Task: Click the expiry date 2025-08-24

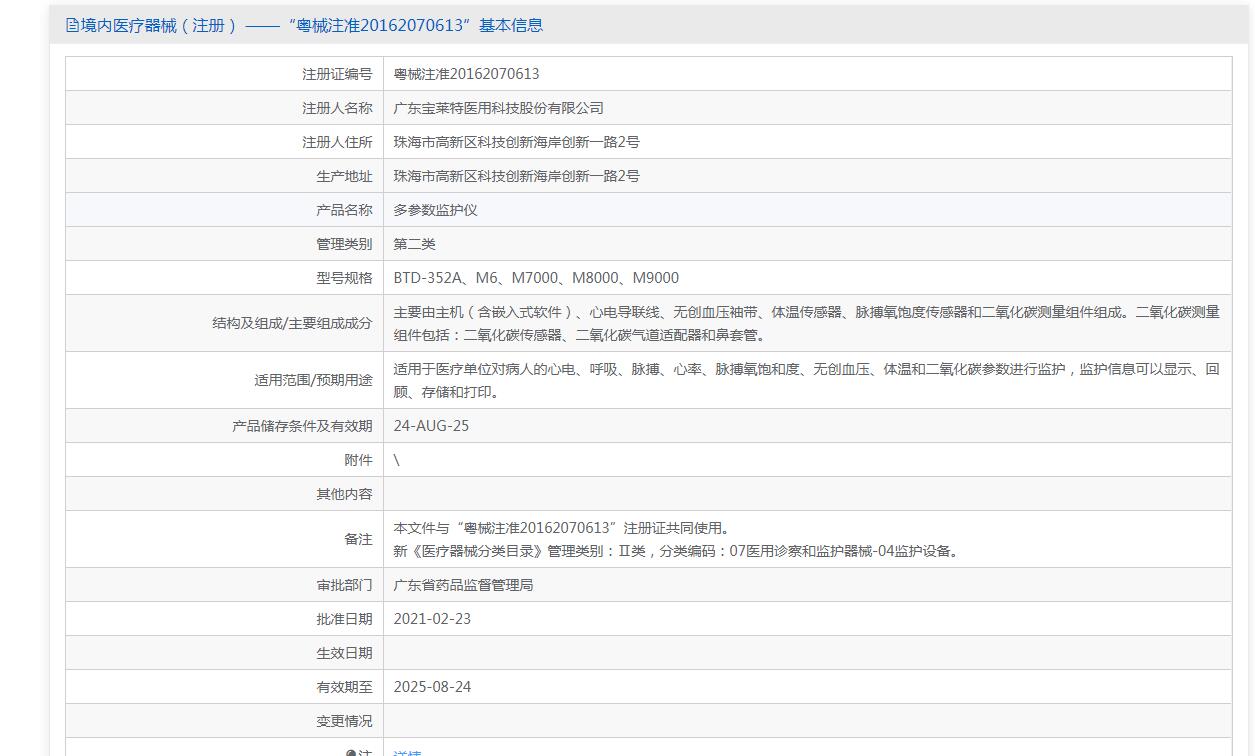Action: [432, 687]
